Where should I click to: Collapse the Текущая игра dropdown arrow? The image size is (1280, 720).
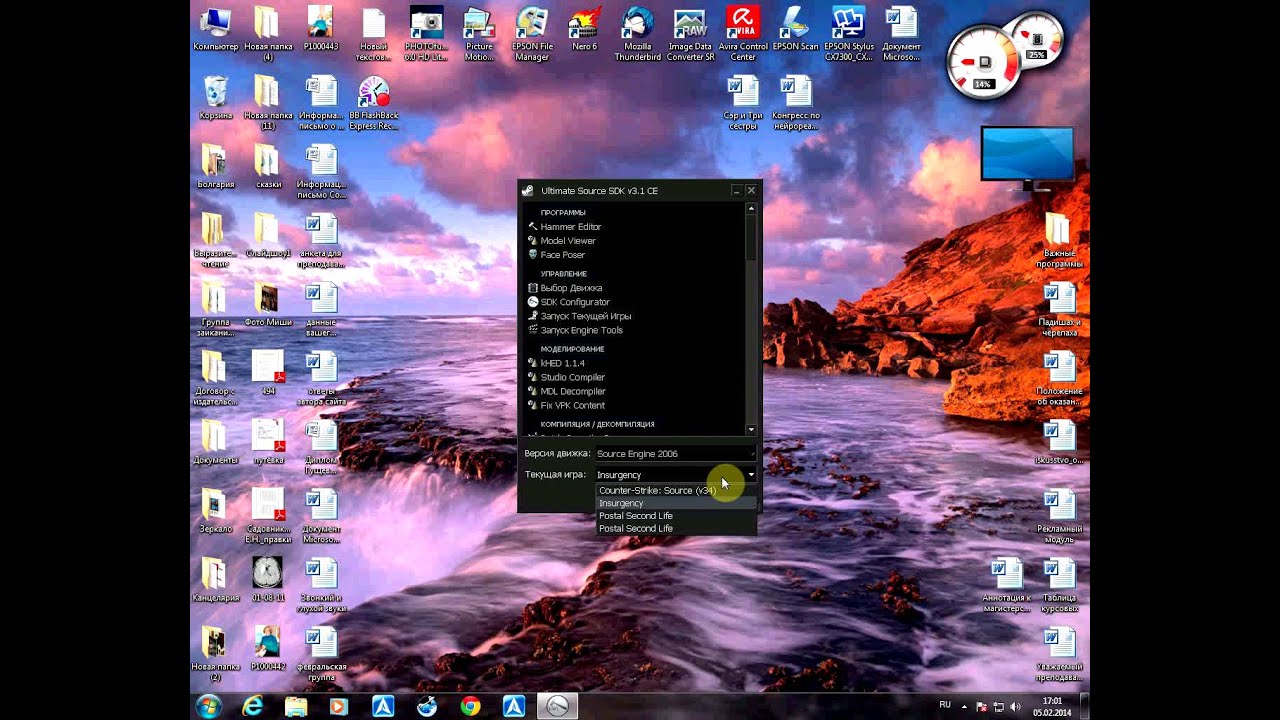tap(751, 475)
